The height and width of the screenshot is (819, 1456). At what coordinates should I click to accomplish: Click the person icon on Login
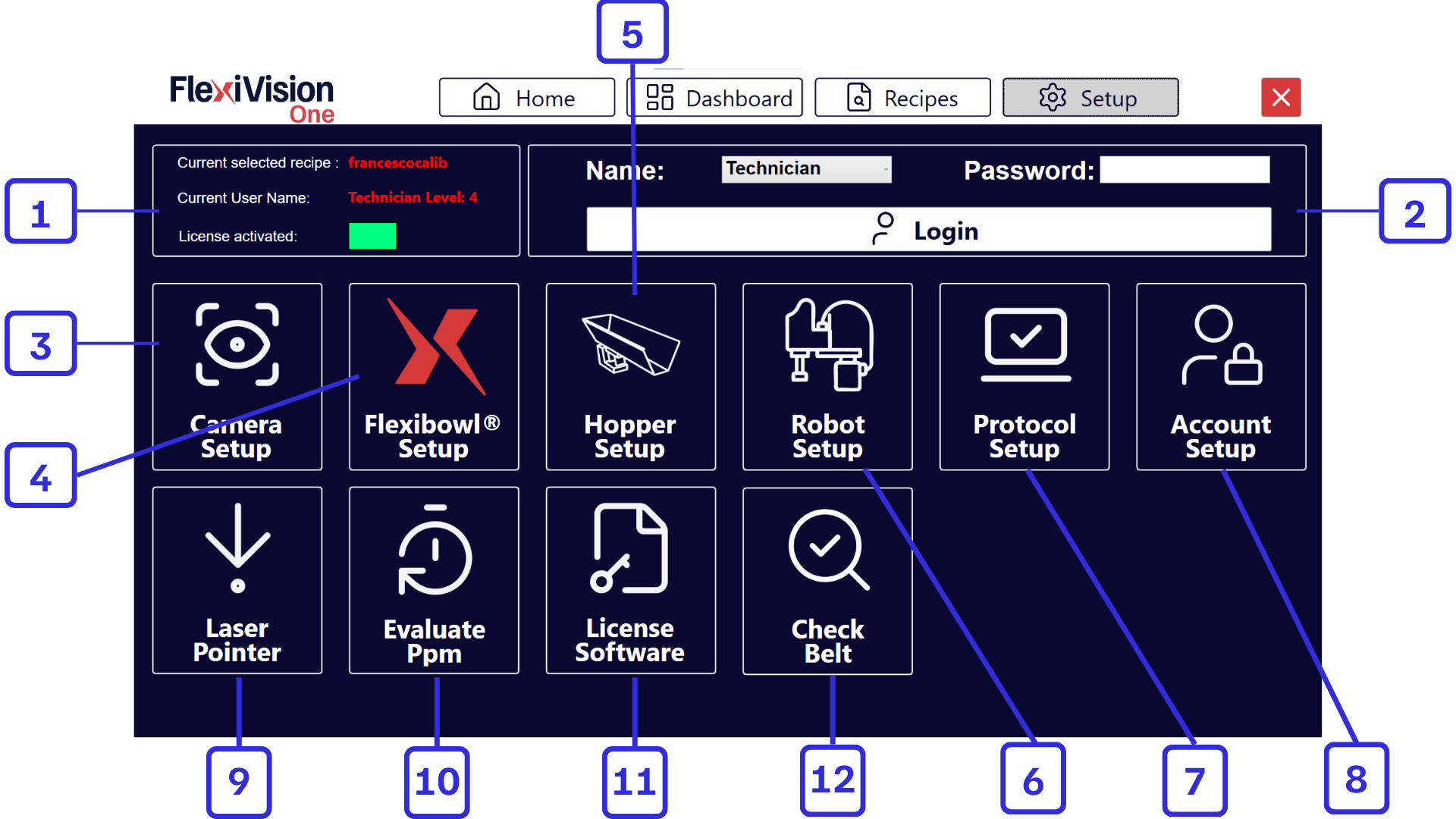pyautogui.click(x=883, y=229)
